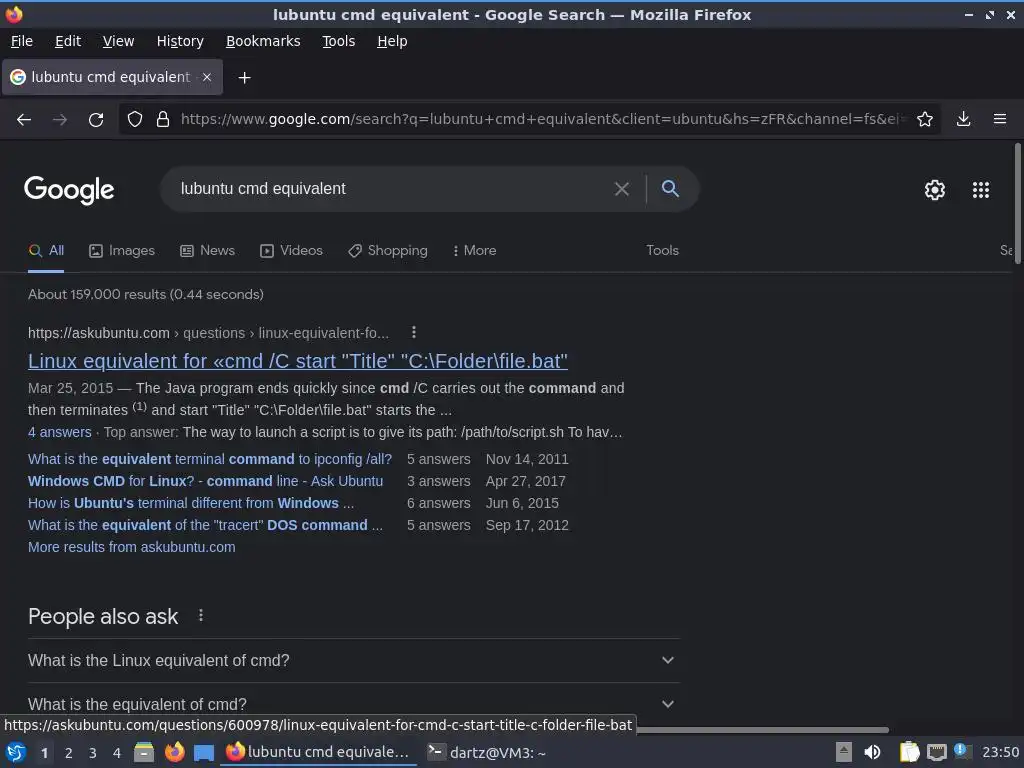Submit search with the magnifier icon
Screen dimensions: 1024x768
670,189
